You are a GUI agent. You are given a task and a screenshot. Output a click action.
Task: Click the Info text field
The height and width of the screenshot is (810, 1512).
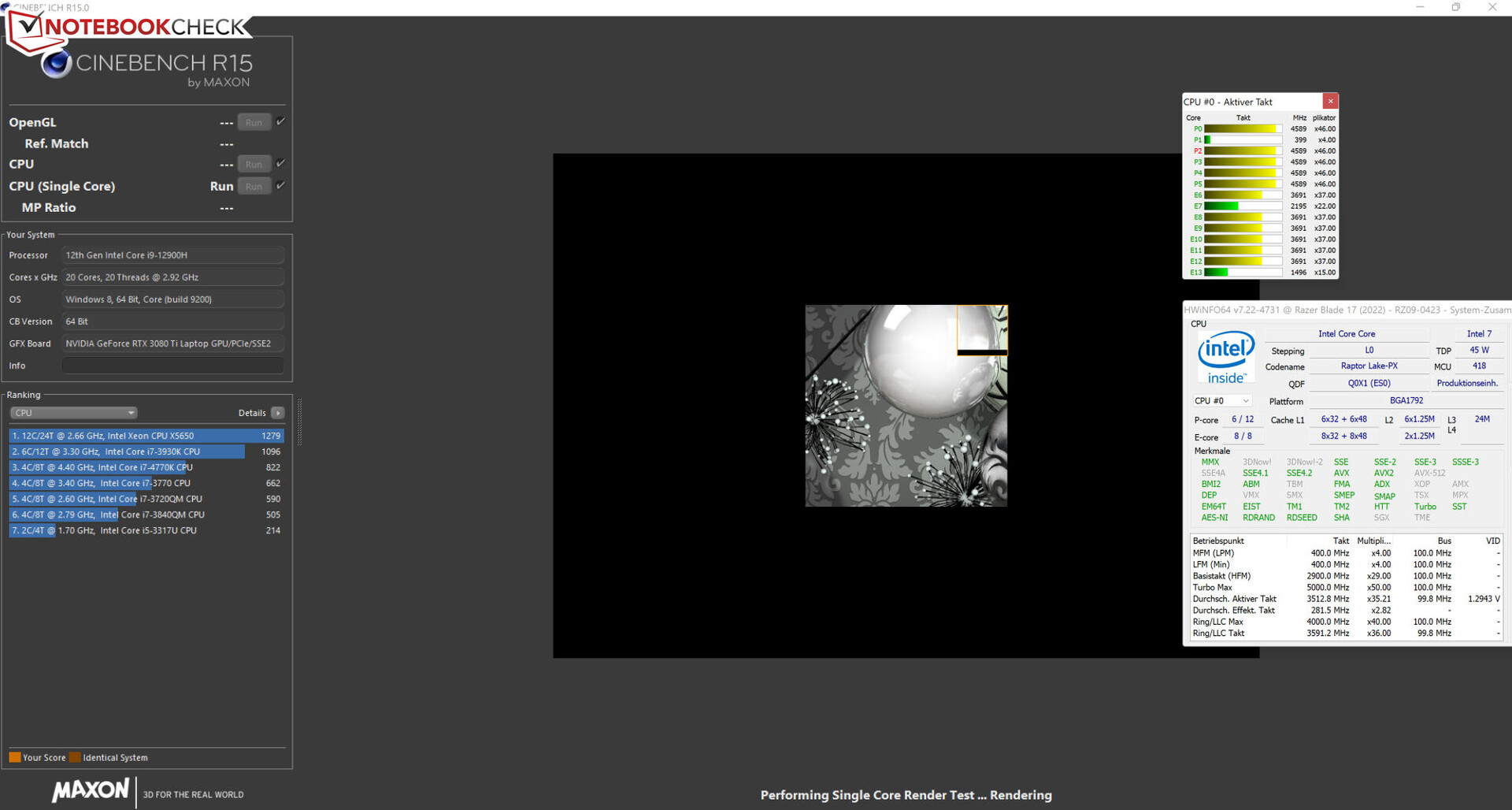172,366
